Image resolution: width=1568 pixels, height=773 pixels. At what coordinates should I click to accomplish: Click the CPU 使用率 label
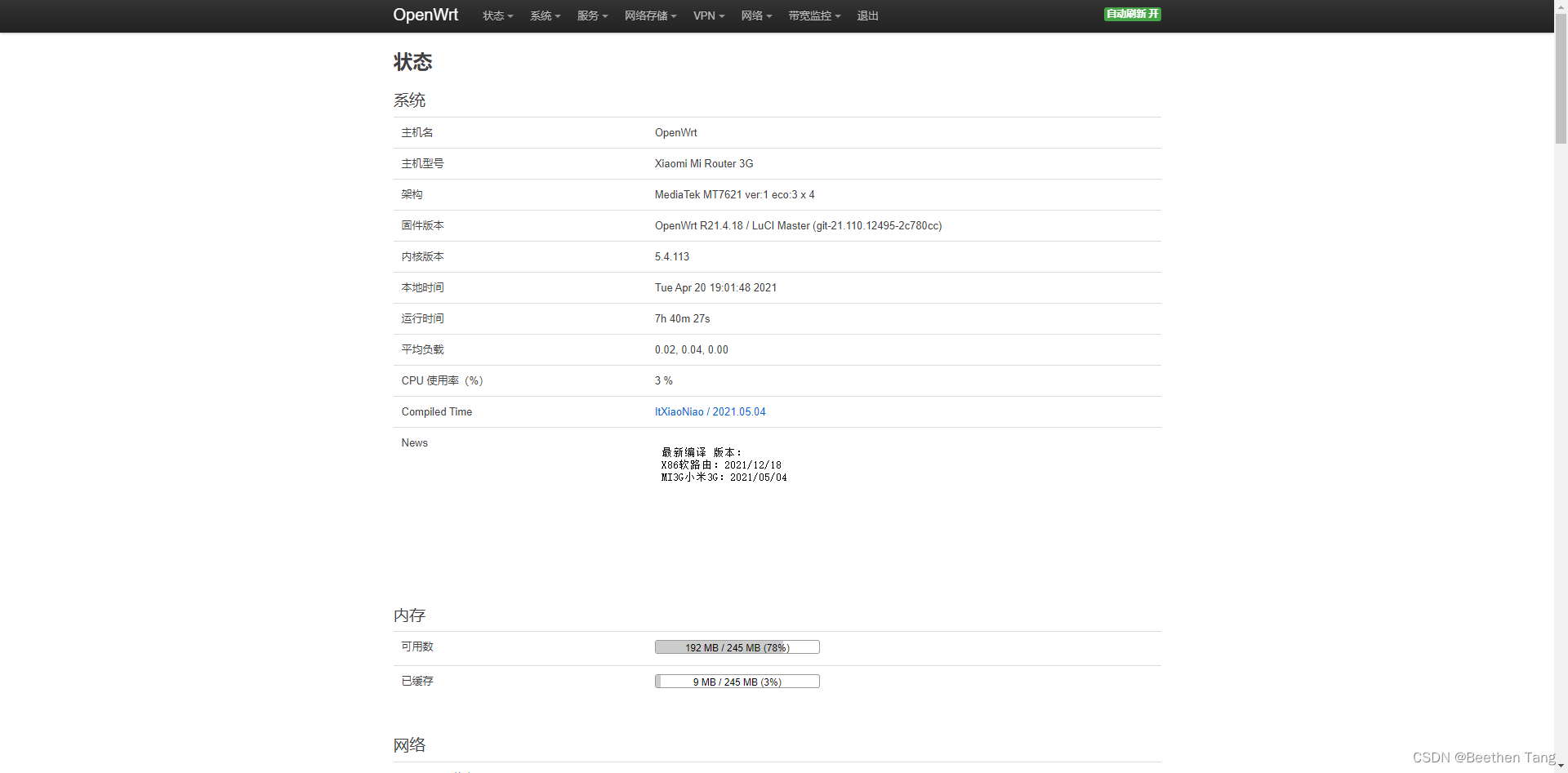(442, 380)
